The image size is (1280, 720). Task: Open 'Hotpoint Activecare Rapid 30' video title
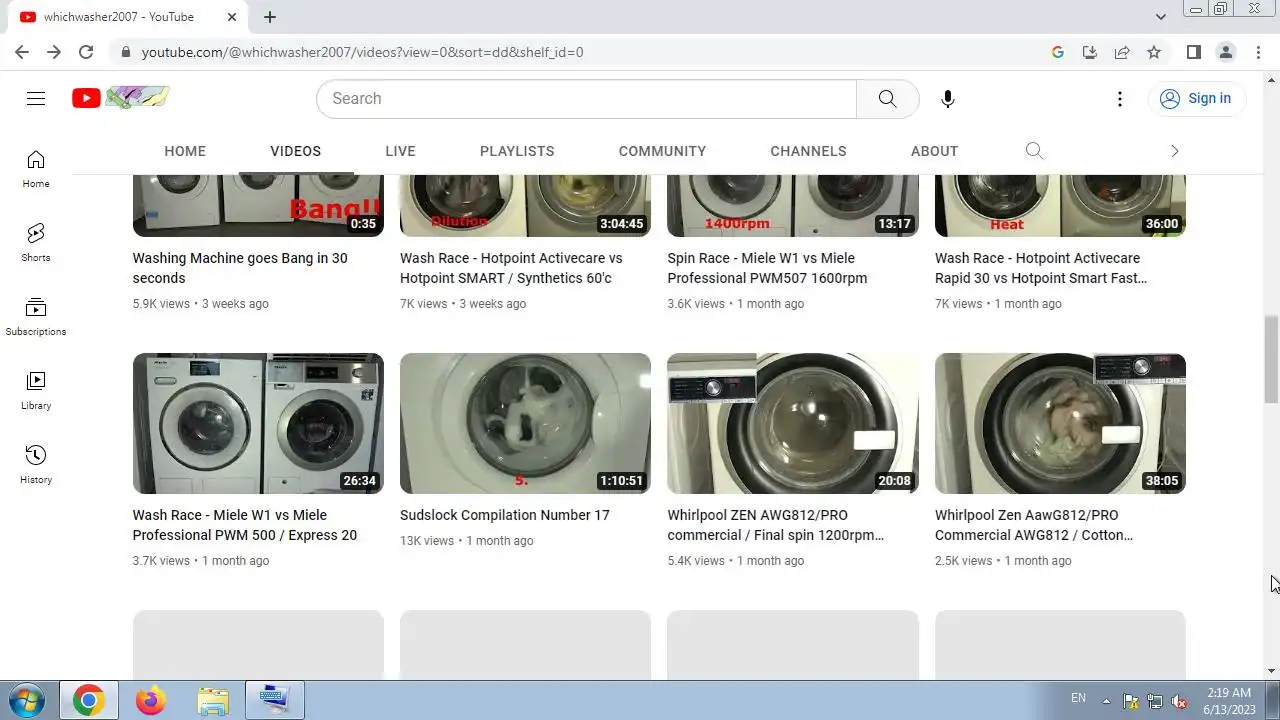[x=1041, y=268]
